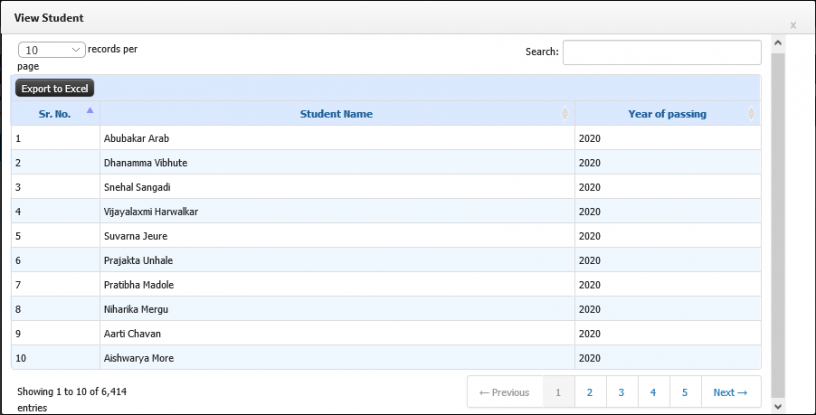Click the scrollbar down arrow

click(778, 406)
